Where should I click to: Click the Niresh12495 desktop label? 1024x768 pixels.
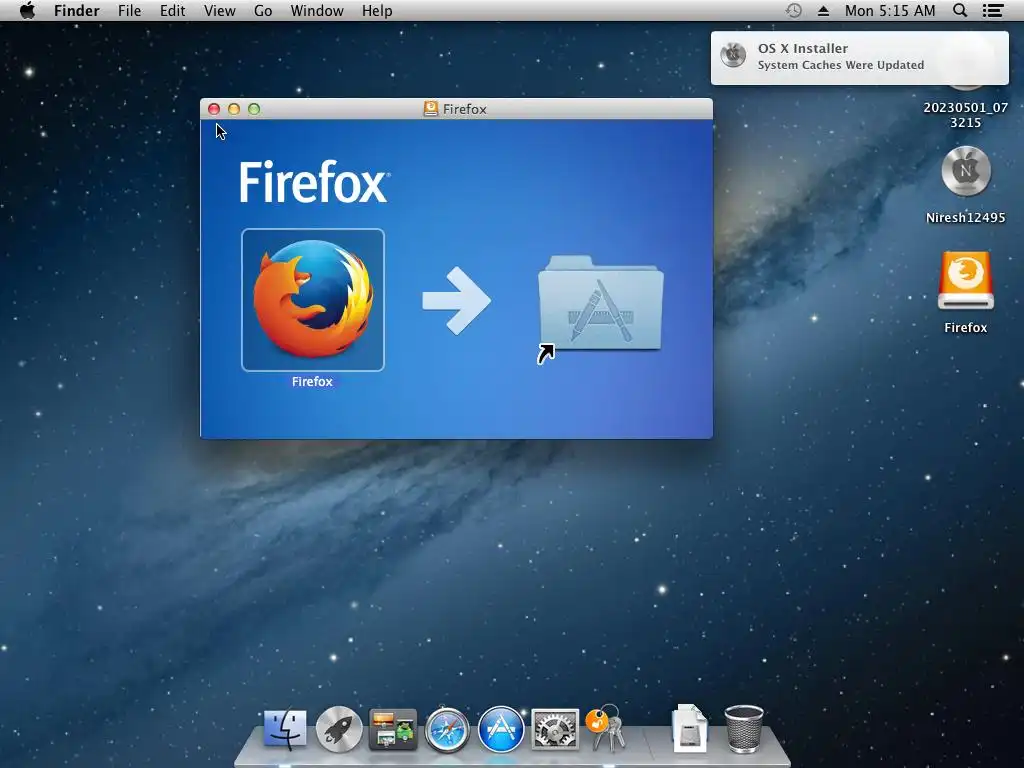point(965,217)
